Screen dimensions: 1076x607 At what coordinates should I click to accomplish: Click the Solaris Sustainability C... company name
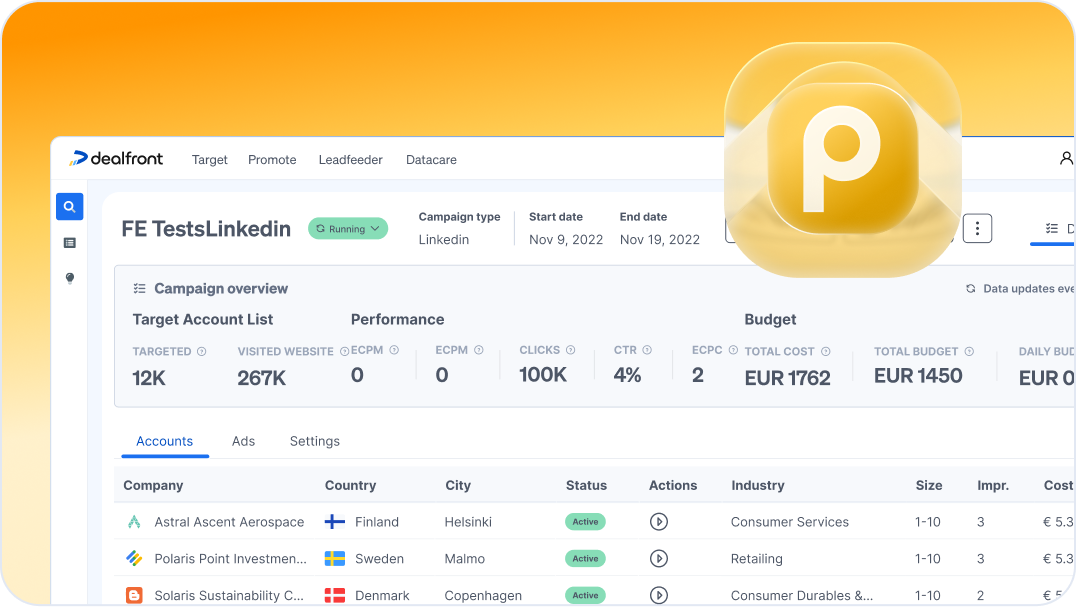229,595
